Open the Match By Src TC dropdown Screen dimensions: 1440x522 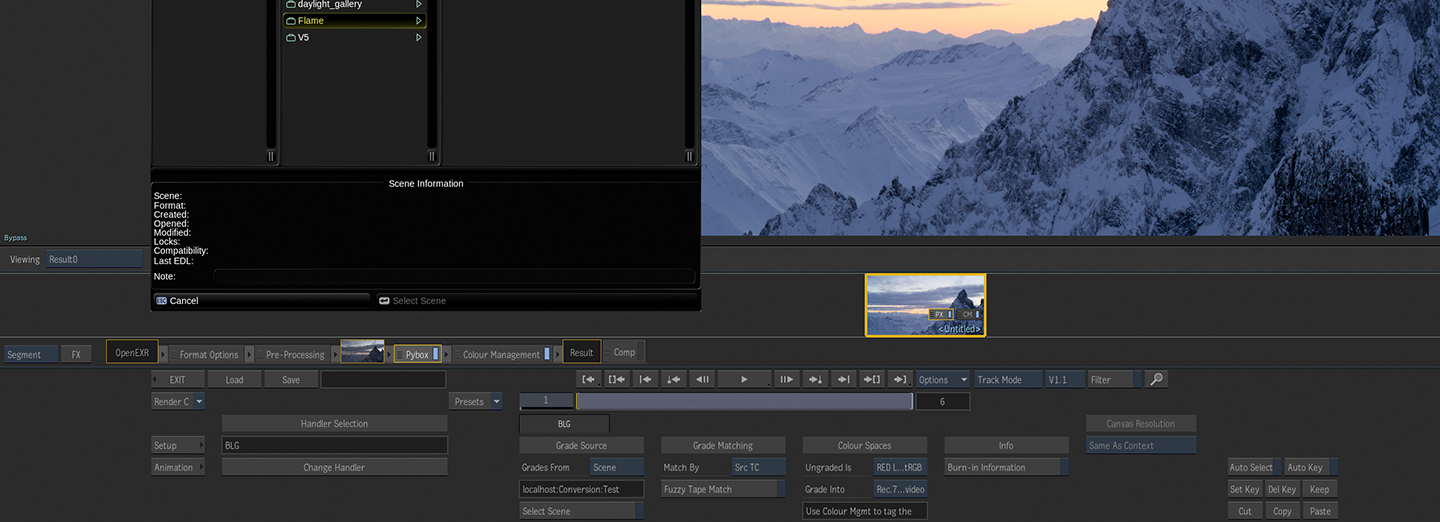tap(759, 467)
